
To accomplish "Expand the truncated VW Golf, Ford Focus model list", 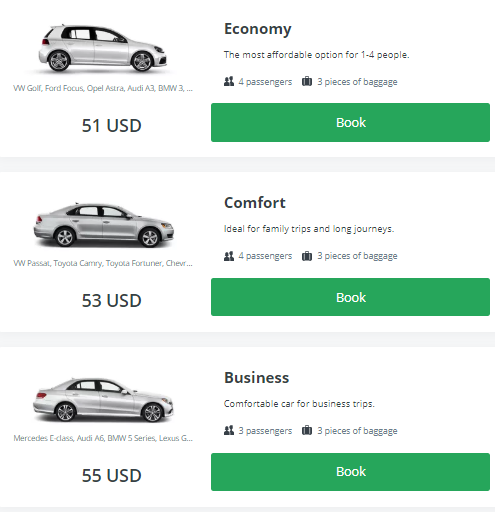I will [x=103, y=88].
